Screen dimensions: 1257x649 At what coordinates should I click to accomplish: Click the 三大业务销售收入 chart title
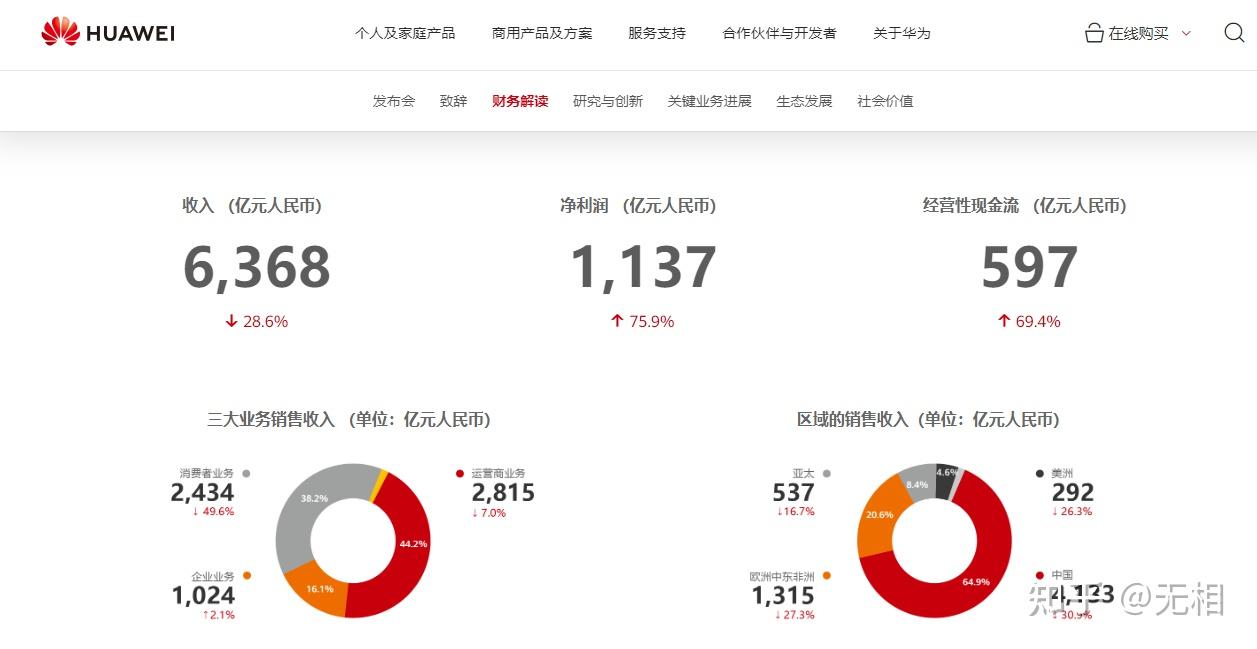[349, 419]
